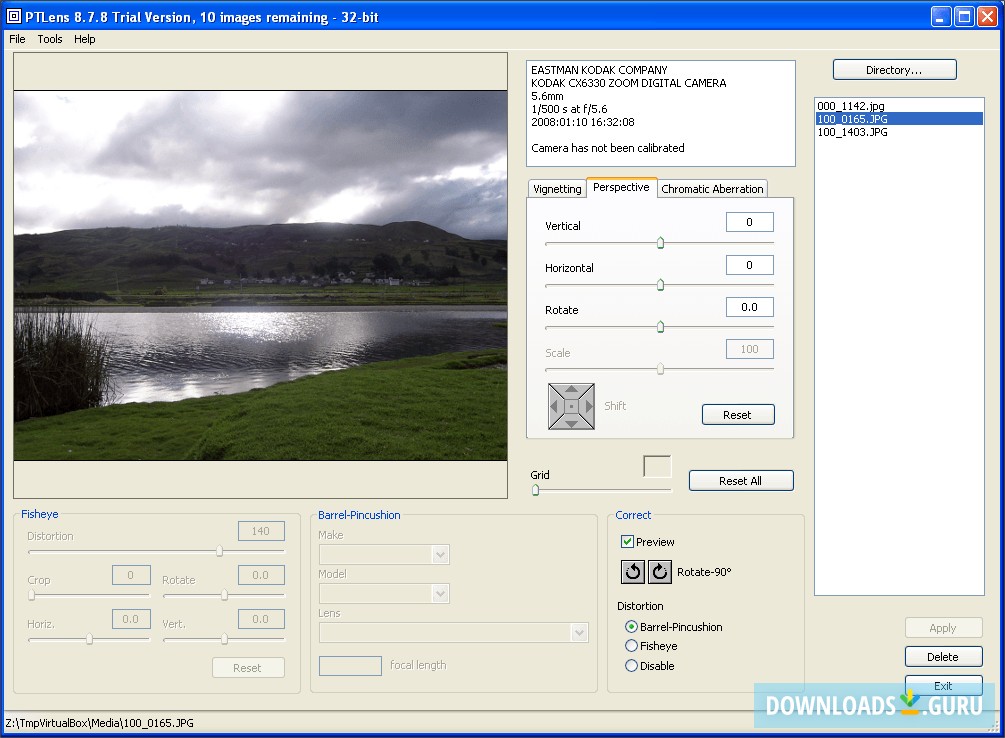Select Fisheye distortion radio button

tap(631, 646)
